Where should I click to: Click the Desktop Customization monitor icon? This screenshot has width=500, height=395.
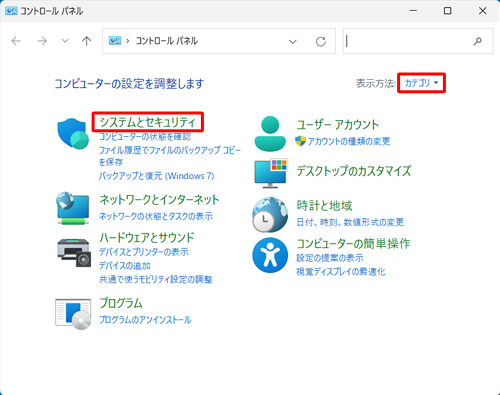coord(271,173)
